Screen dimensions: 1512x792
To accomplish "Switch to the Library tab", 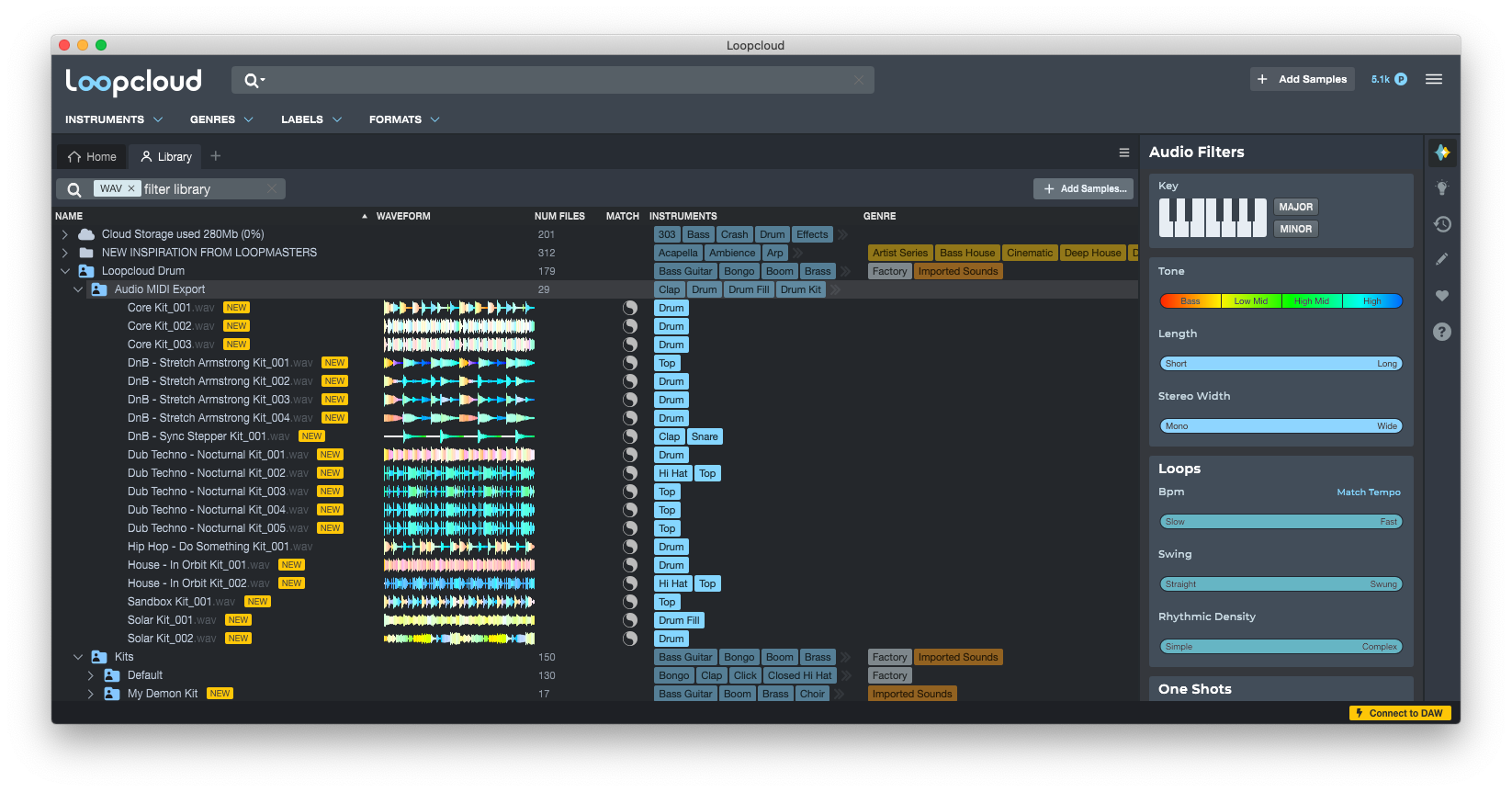I will pos(166,156).
